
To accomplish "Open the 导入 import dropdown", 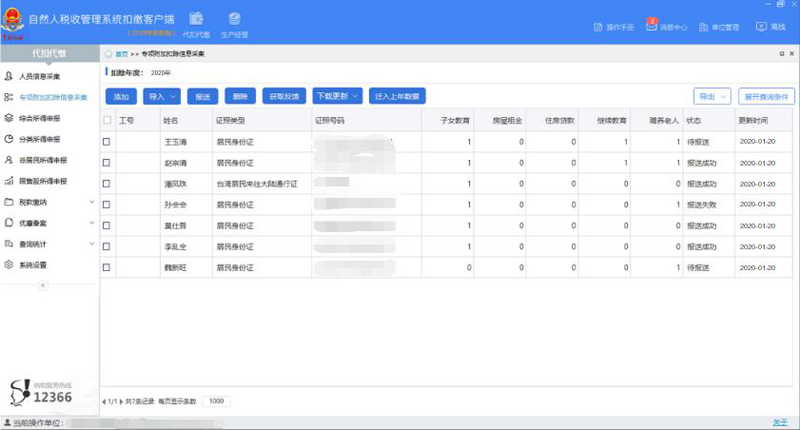I will [x=160, y=97].
